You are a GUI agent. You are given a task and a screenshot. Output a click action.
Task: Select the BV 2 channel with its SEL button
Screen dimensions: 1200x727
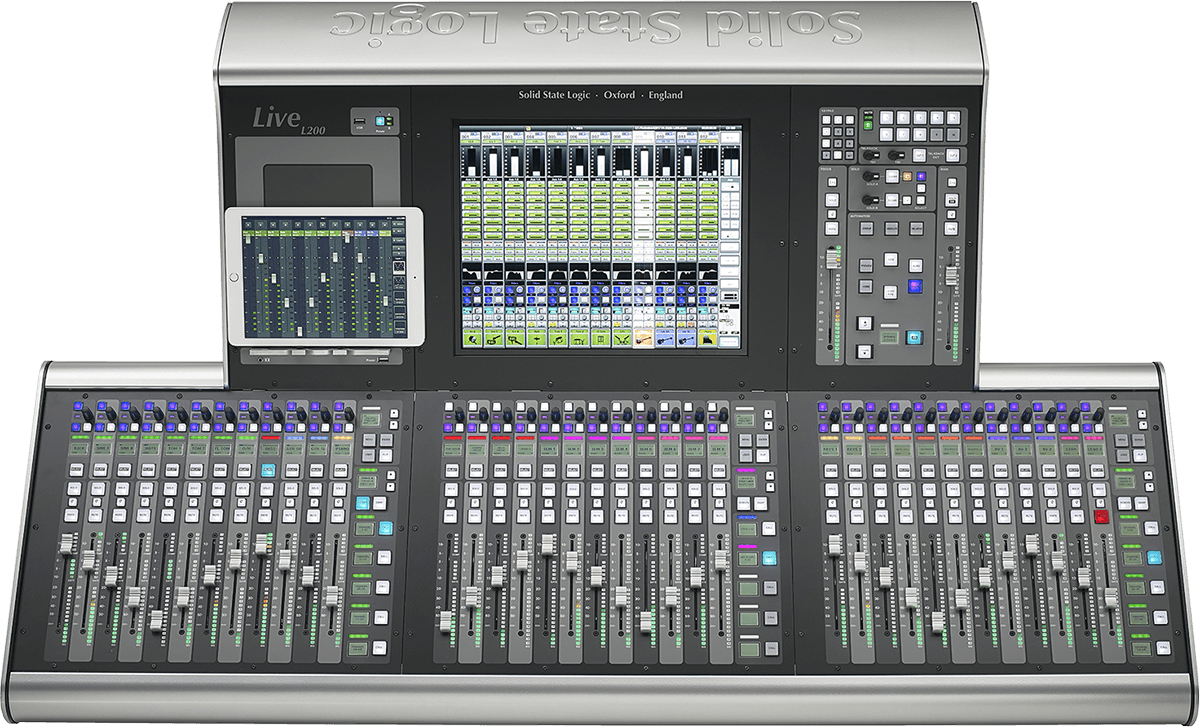1026,471
